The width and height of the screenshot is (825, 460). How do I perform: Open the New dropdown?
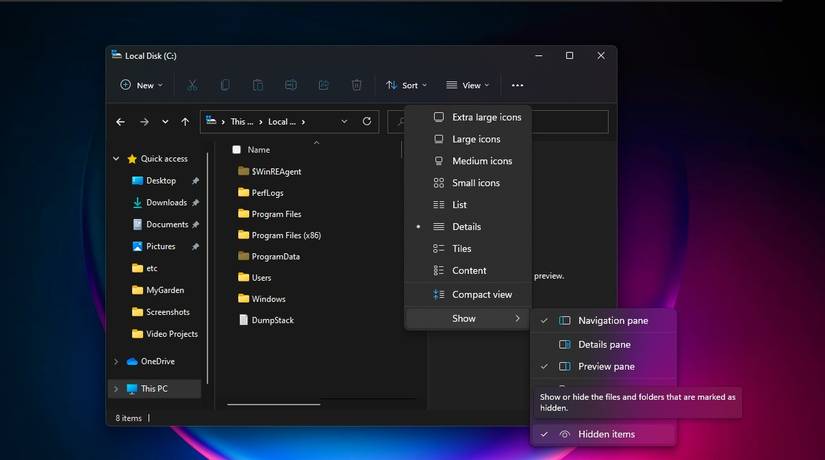coord(142,85)
